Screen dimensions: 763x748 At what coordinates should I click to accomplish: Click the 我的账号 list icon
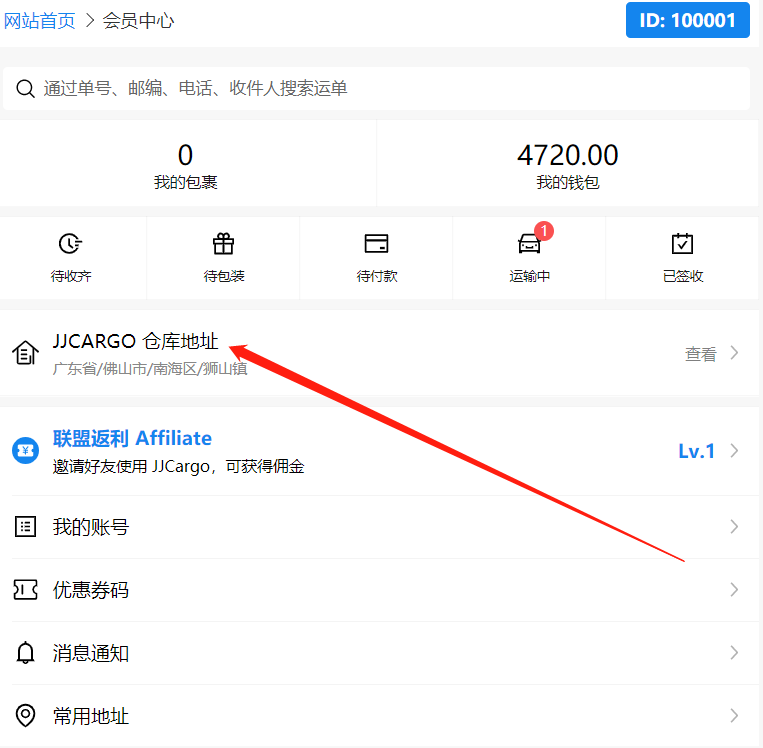25,527
